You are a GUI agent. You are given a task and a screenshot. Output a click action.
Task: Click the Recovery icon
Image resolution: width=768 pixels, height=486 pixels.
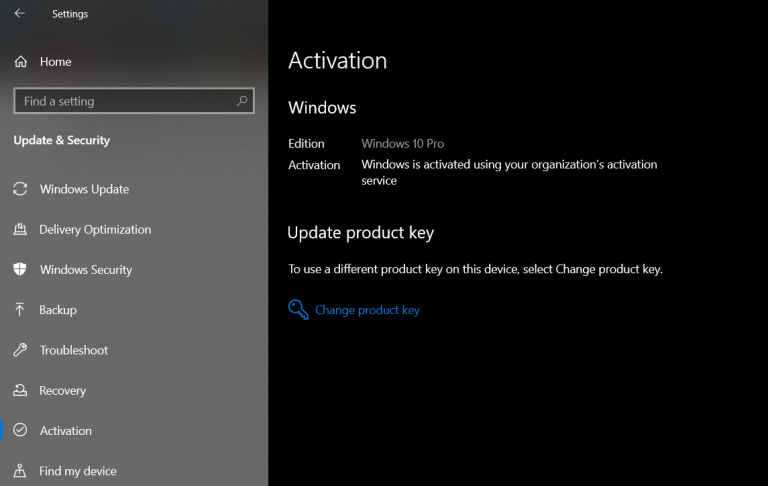coord(20,390)
